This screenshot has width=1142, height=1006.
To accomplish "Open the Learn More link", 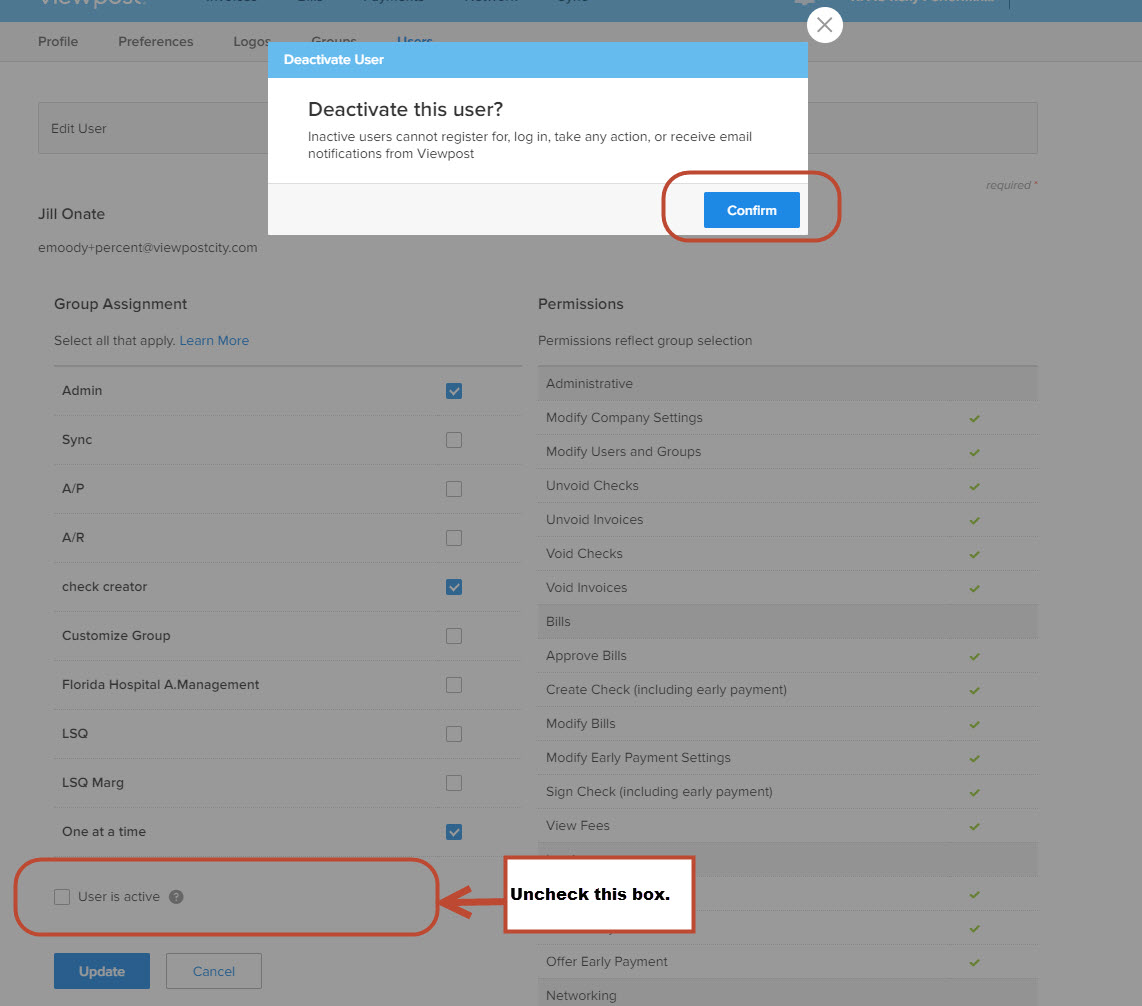I will (214, 340).
